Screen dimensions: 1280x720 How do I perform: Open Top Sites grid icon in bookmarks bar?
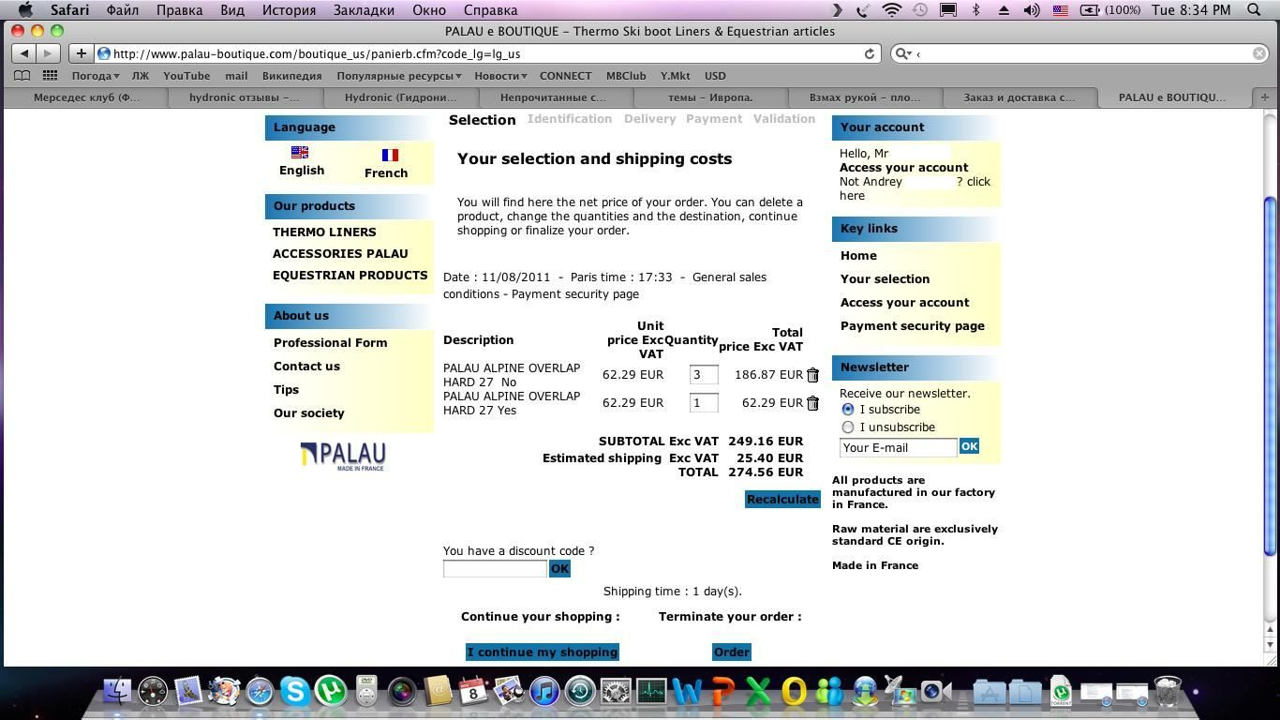(x=49, y=76)
